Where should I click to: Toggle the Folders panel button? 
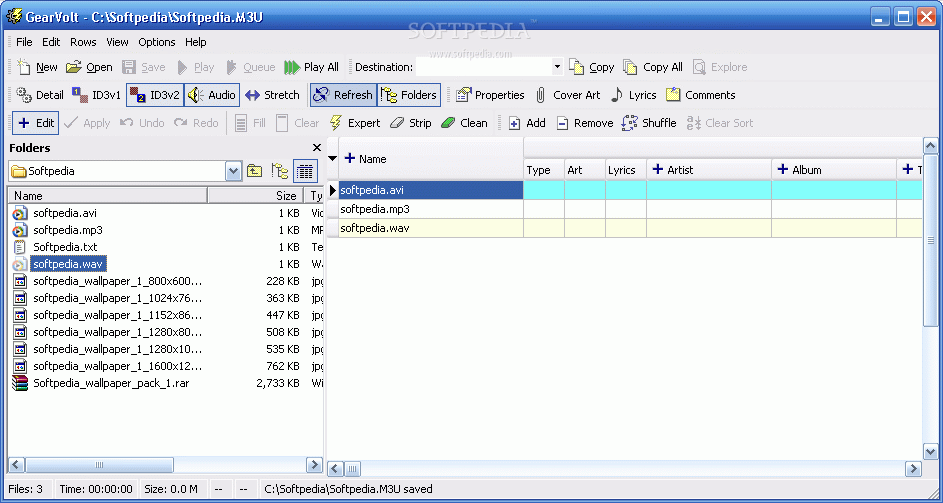409,95
